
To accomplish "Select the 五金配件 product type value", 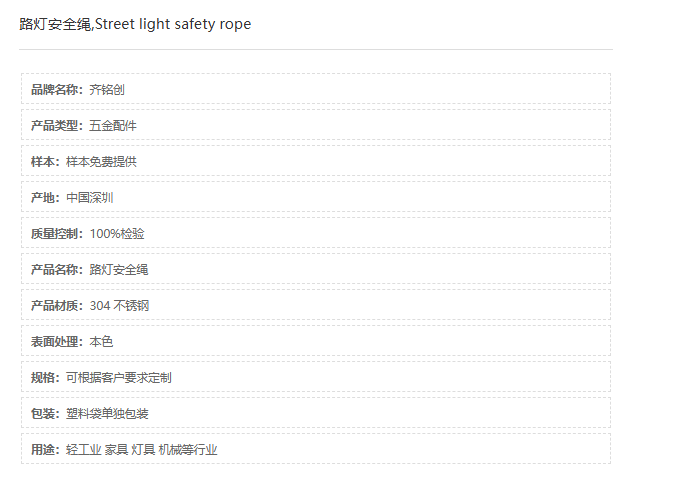I will tap(113, 126).
